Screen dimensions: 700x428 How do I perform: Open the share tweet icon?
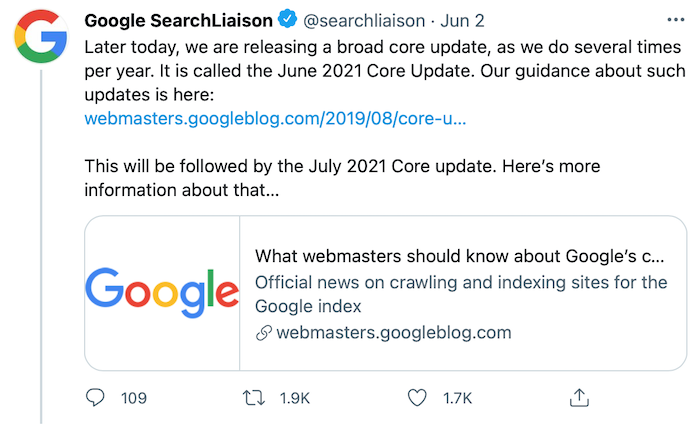click(579, 397)
